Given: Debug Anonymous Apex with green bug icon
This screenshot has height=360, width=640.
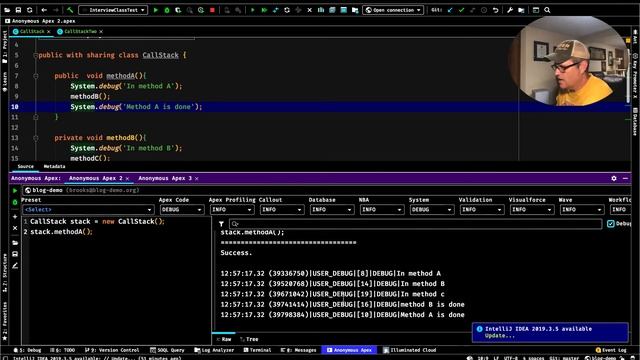Looking at the screenshot, I should pyautogui.click(x=15, y=202).
